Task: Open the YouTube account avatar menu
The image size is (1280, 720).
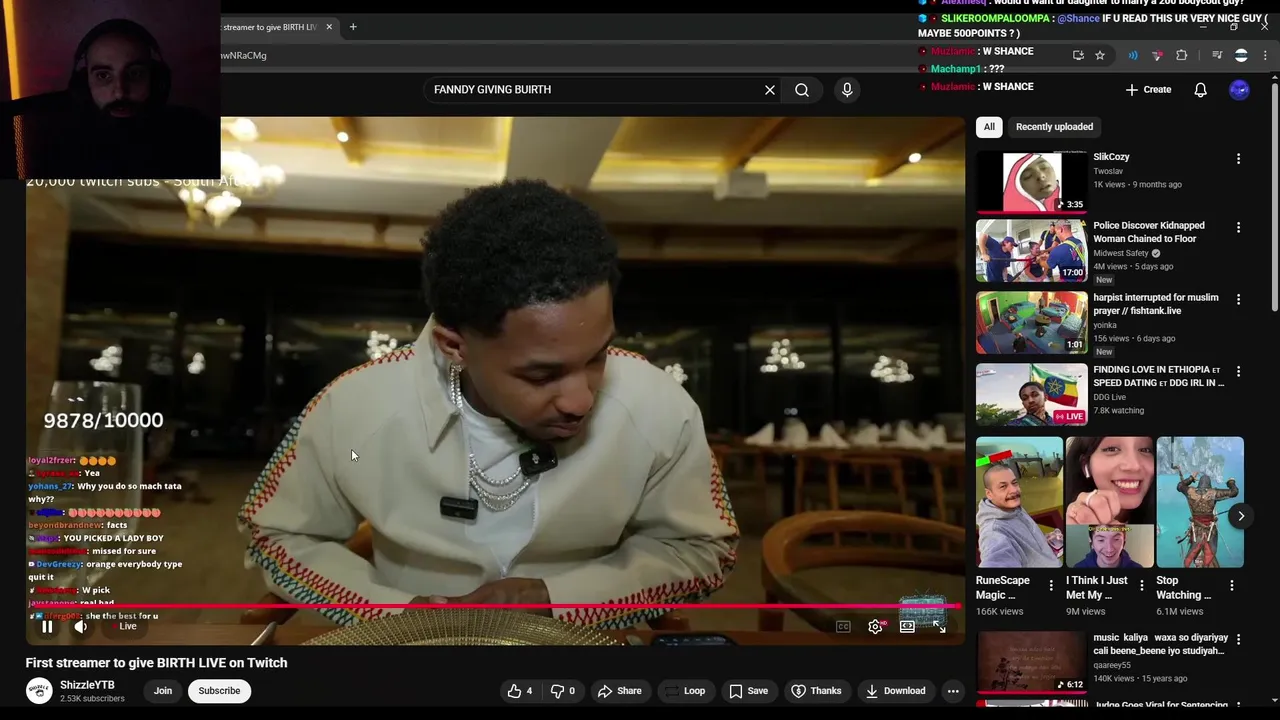Action: tap(1240, 90)
